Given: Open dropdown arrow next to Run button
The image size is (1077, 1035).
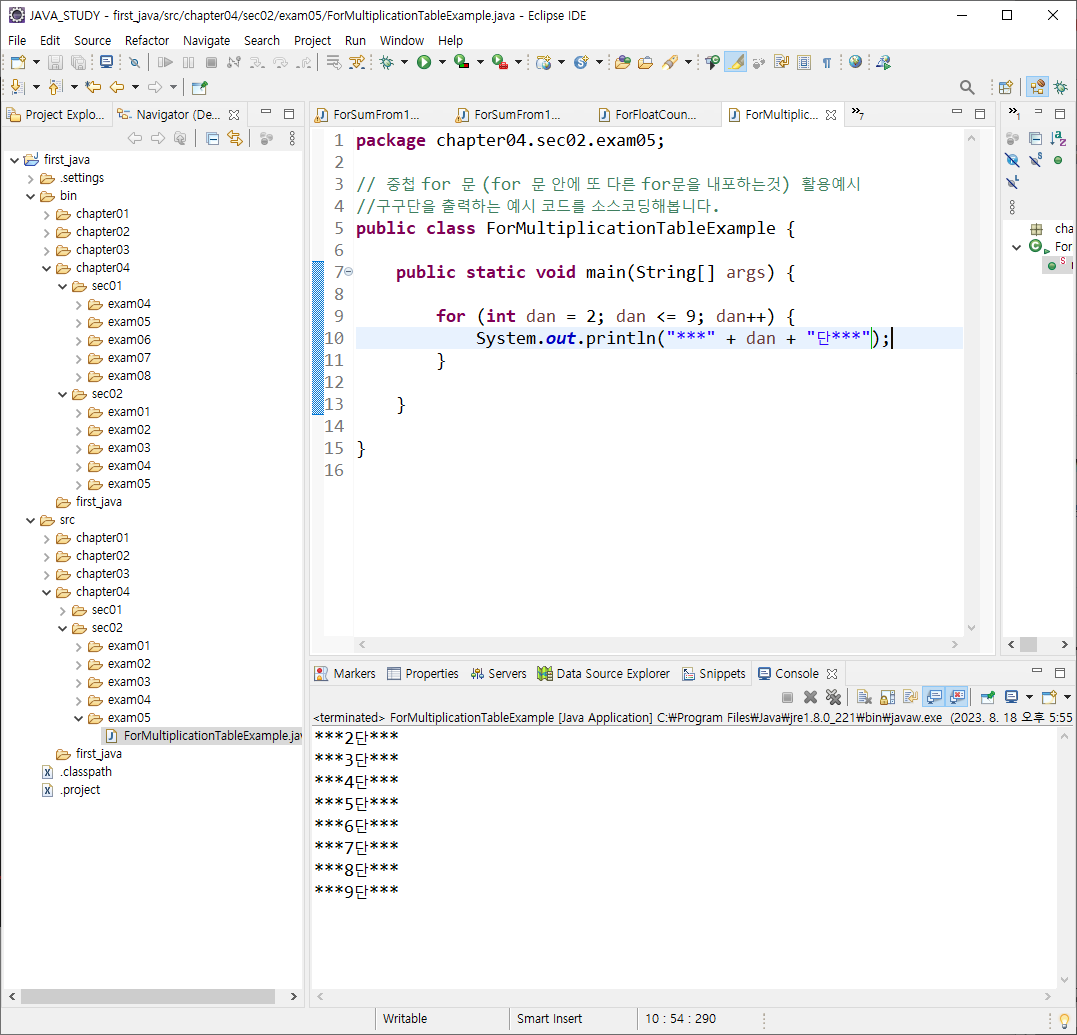Looking at the screenshot, I should [x=442, y=62].
